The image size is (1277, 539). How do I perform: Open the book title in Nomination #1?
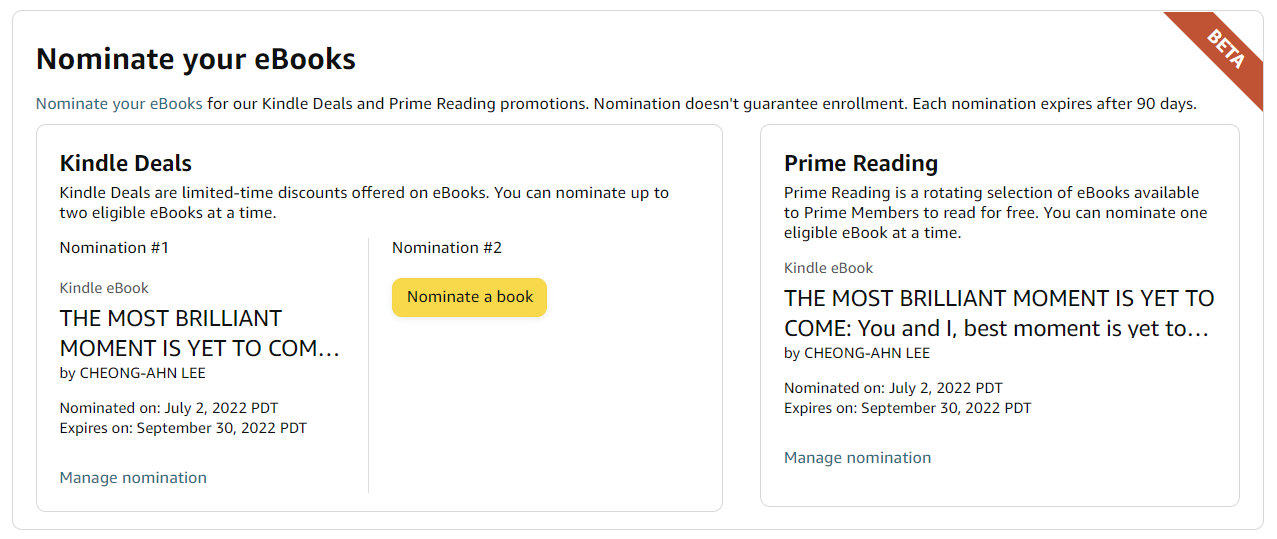[199, 333]
